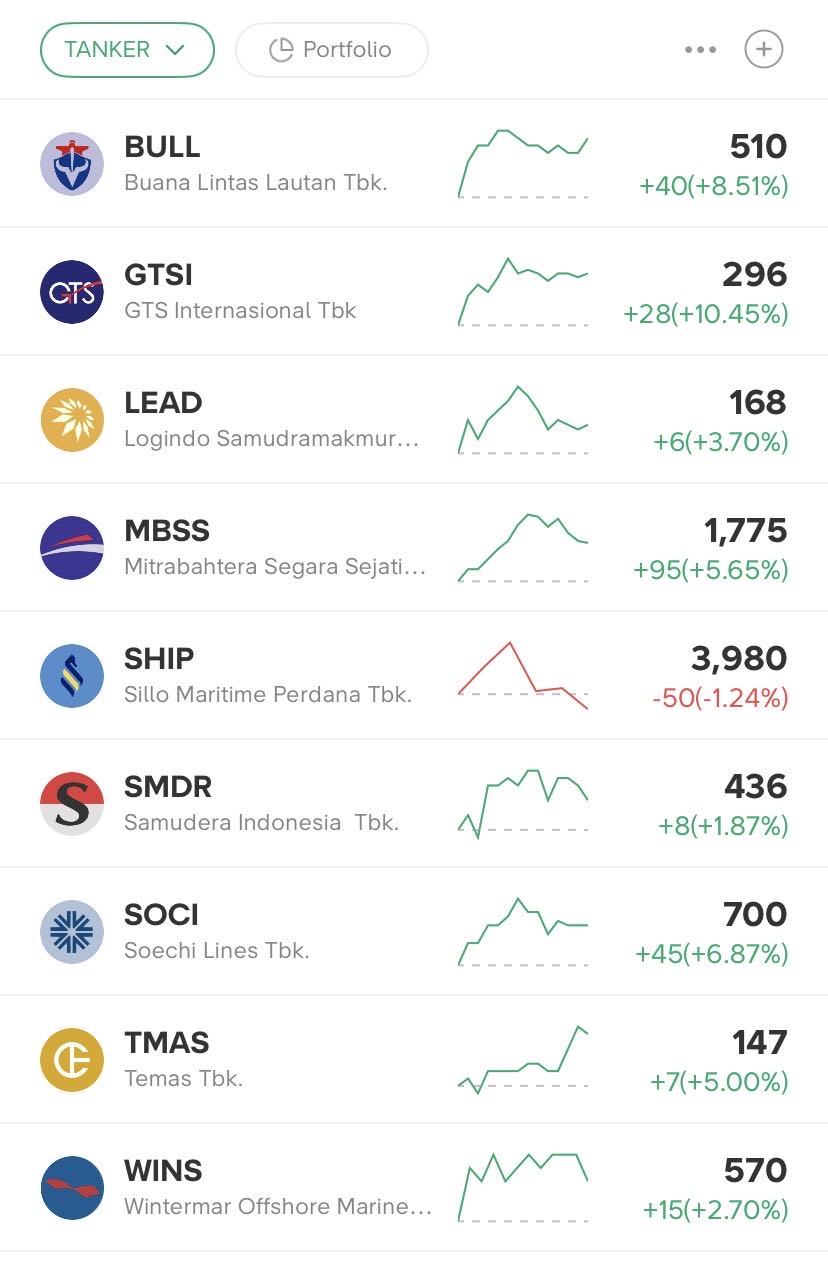The height and width of the screenshot is (1268, 828).
Task: Click the SMDR company logo
Action: pos(72,804)
